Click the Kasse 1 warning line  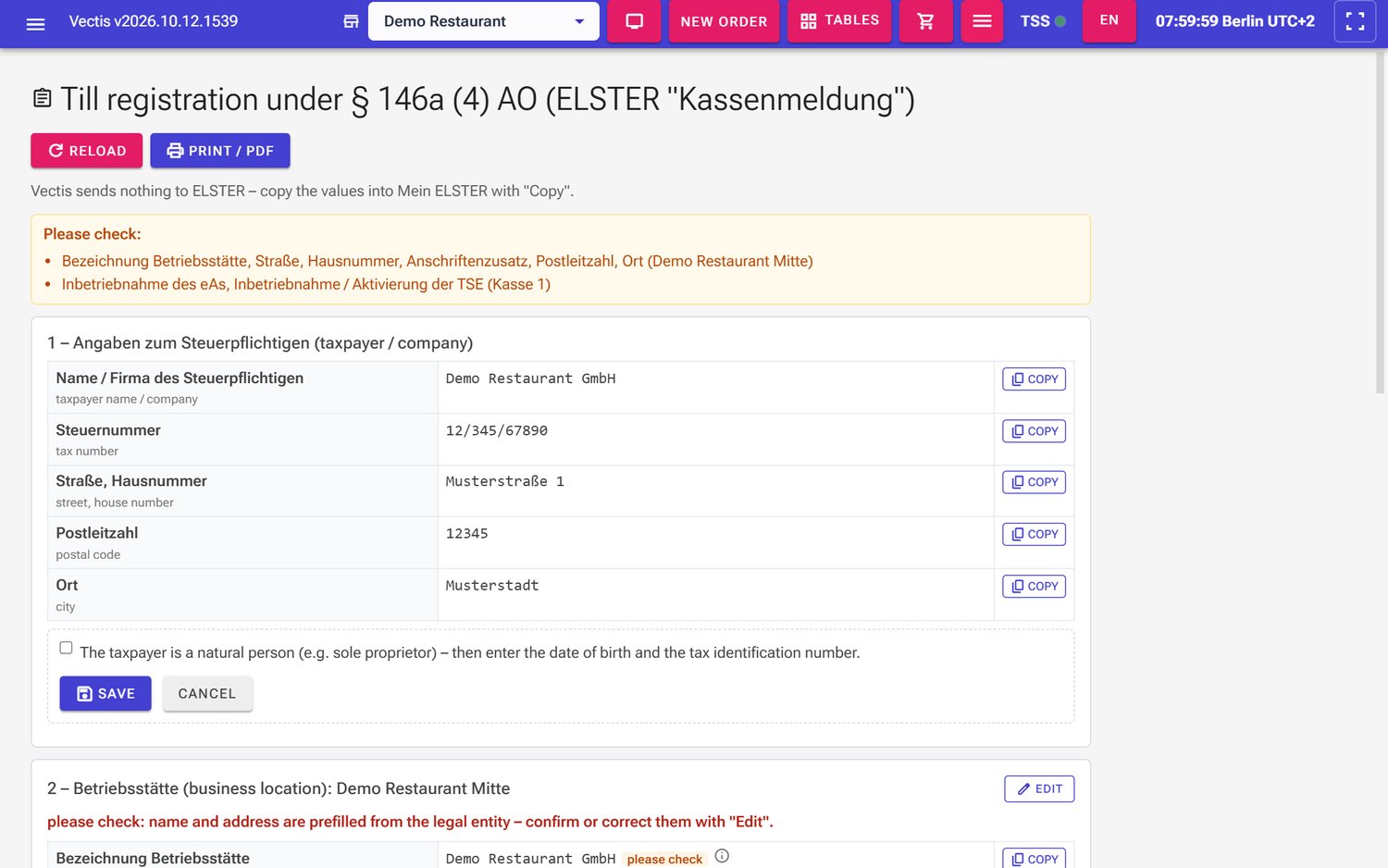(x=305, y=284)
